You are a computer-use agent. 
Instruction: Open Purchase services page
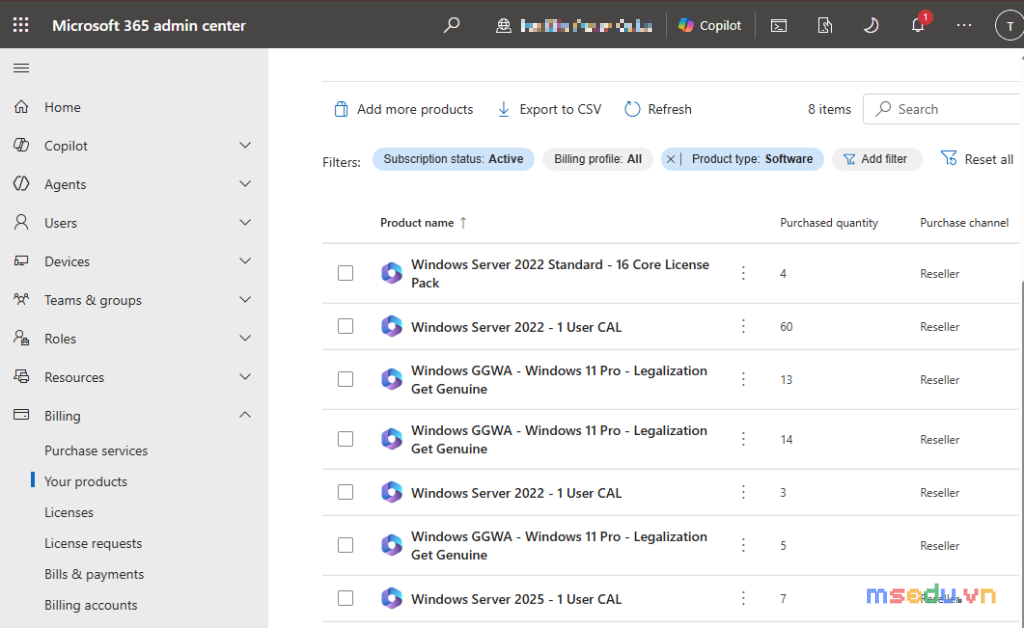coord(96,450)
